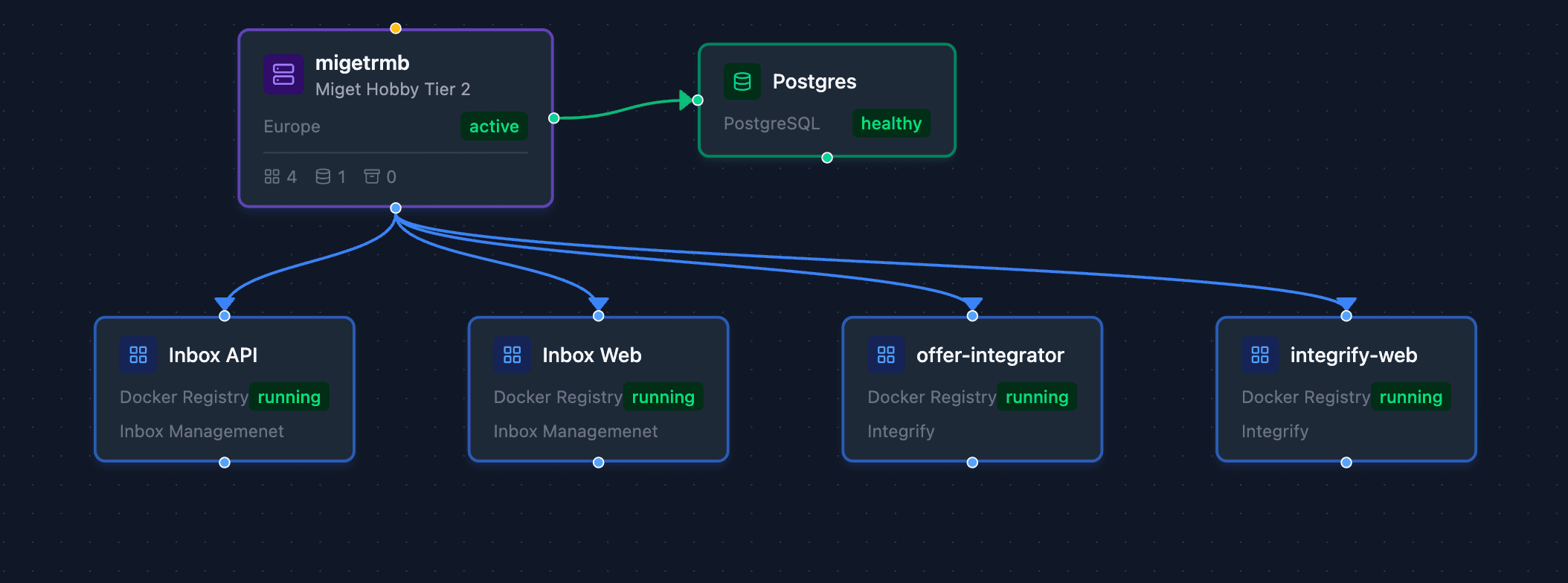Image resolution: width=1568 pixels, height=583 pixels.
Task: Click the Miget Hobby Tier 2 label
Action: point(393,89)
